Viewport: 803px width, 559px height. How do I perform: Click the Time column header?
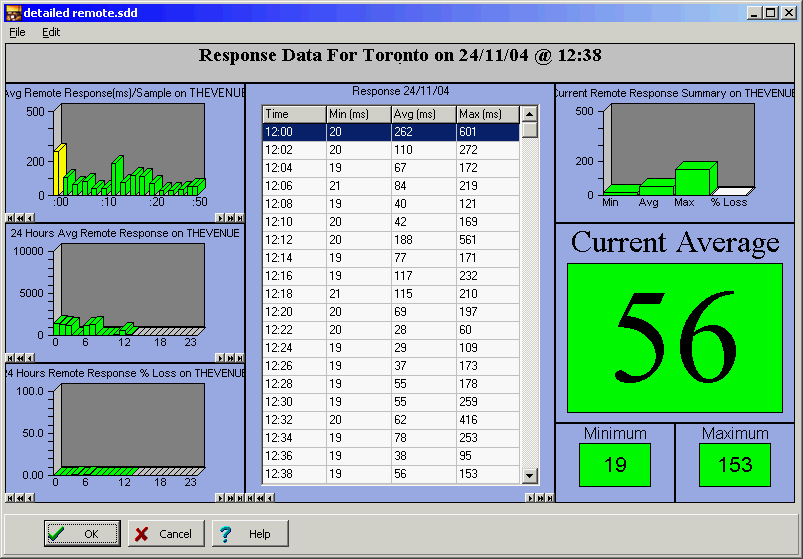coord(294,114)
